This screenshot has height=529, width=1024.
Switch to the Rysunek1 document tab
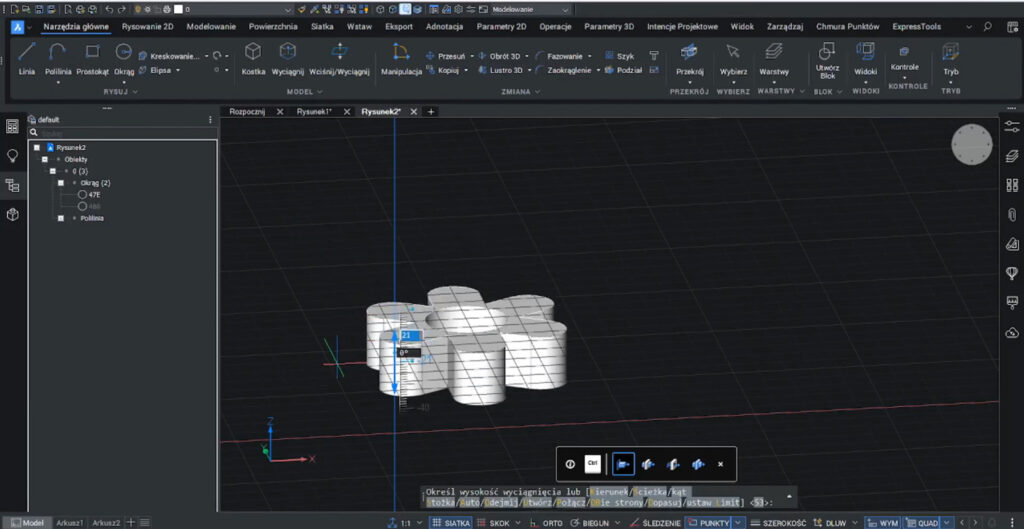point(314,112)
